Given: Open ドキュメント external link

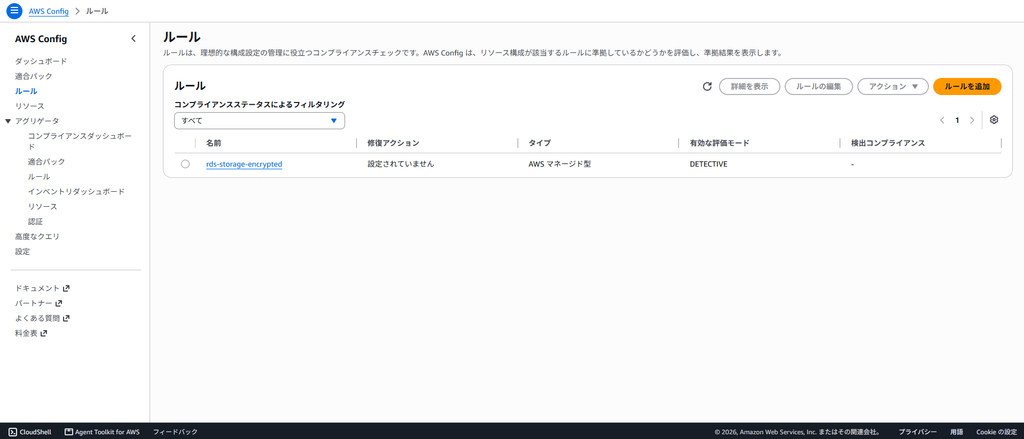Looking at the screenshot, I should pos(42,288).
